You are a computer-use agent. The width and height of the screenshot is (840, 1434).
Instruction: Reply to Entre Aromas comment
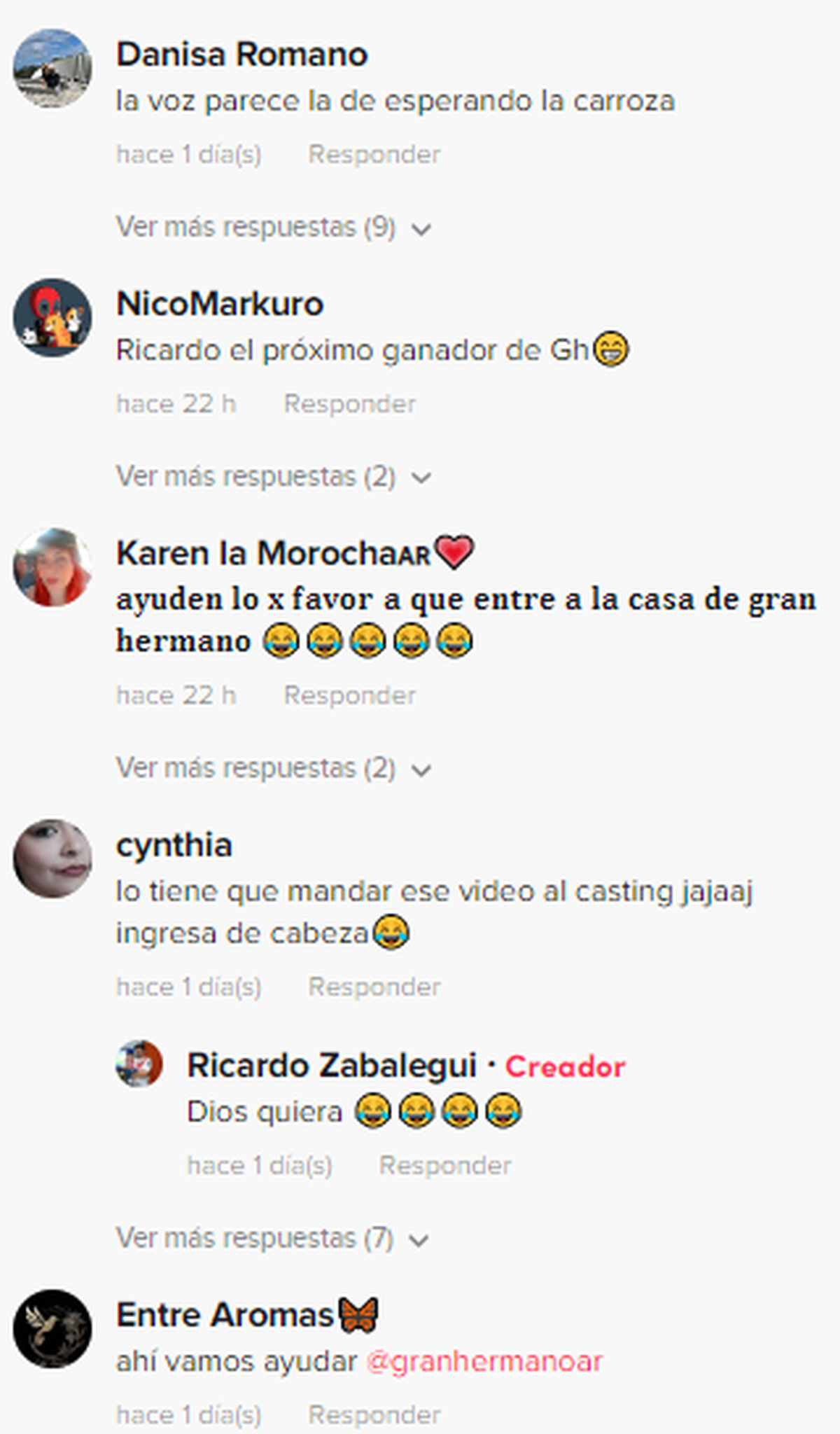[x=374, y=1414]
